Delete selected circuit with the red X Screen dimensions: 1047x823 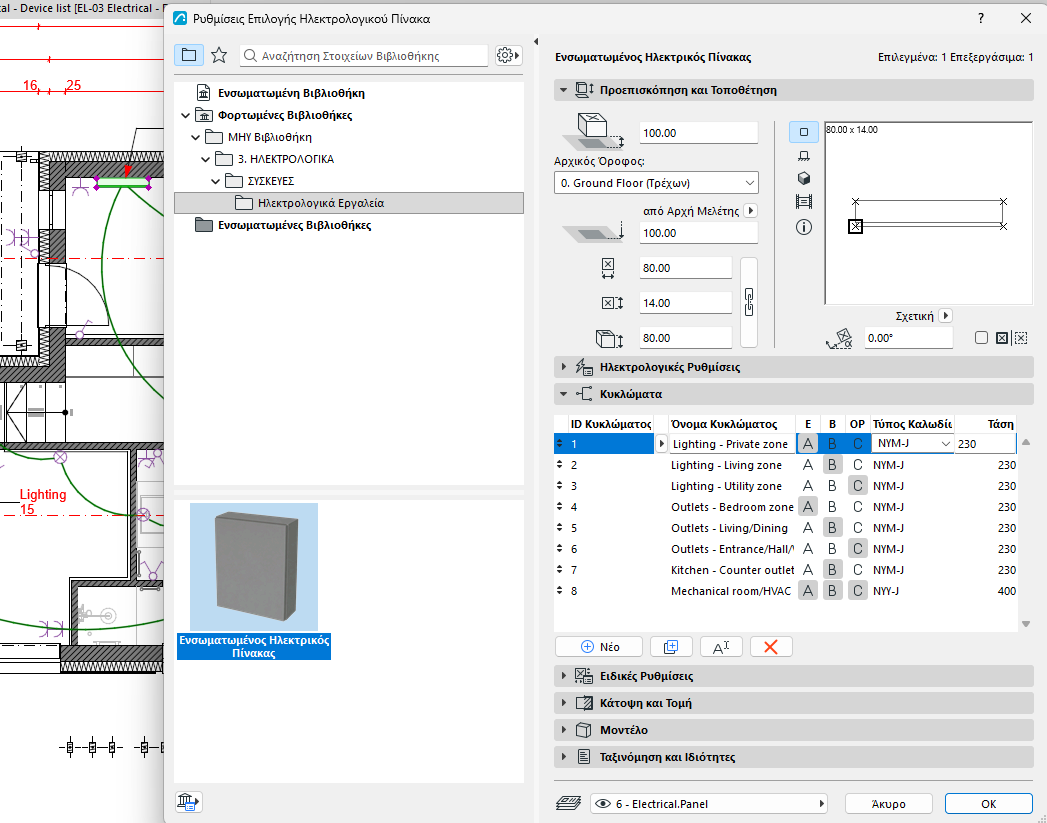click(771, 647)
